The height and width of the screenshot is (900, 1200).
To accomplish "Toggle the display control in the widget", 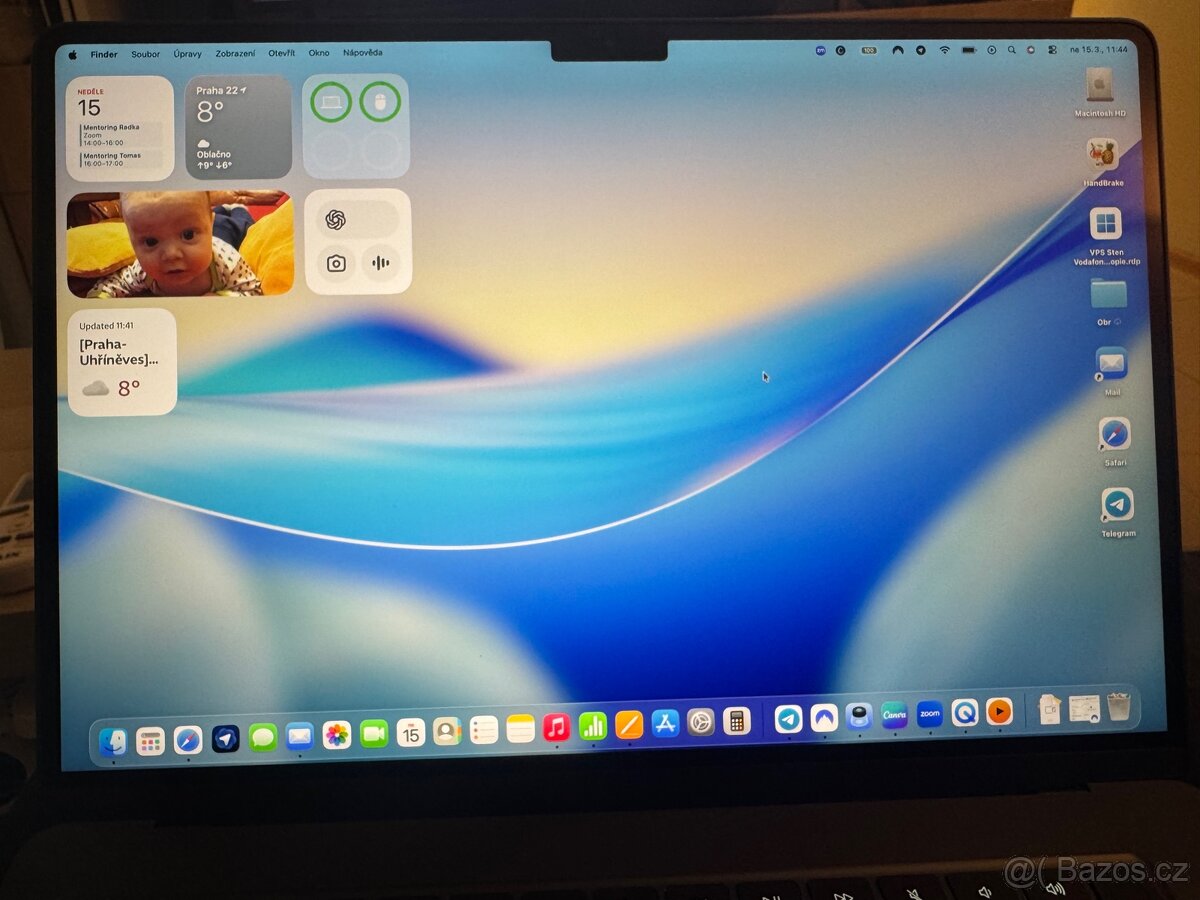I will (330, 101).
